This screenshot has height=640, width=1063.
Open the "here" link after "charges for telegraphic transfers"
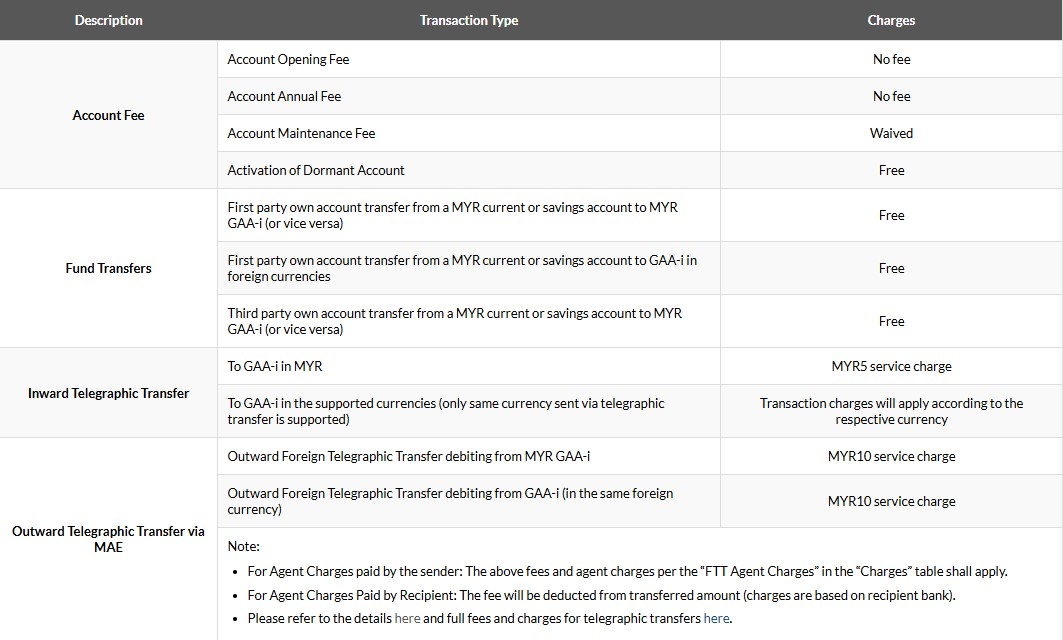716,618
